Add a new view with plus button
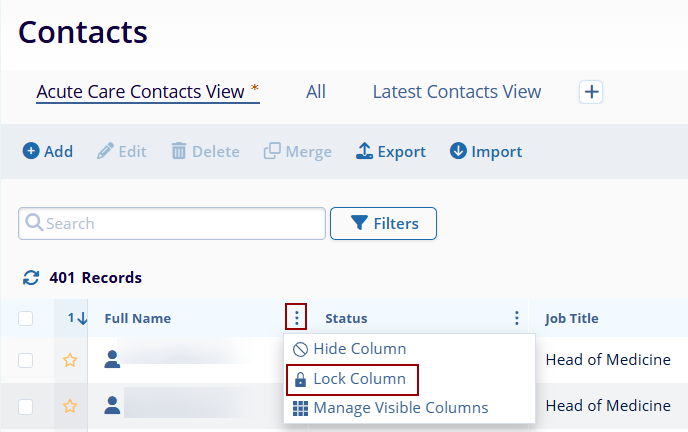Viewport: 688px width, 432px height. tap(592, 92)
